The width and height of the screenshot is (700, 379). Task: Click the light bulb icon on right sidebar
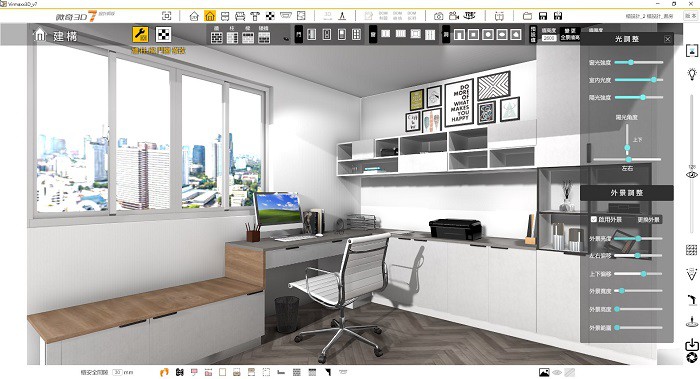point(692,74)
